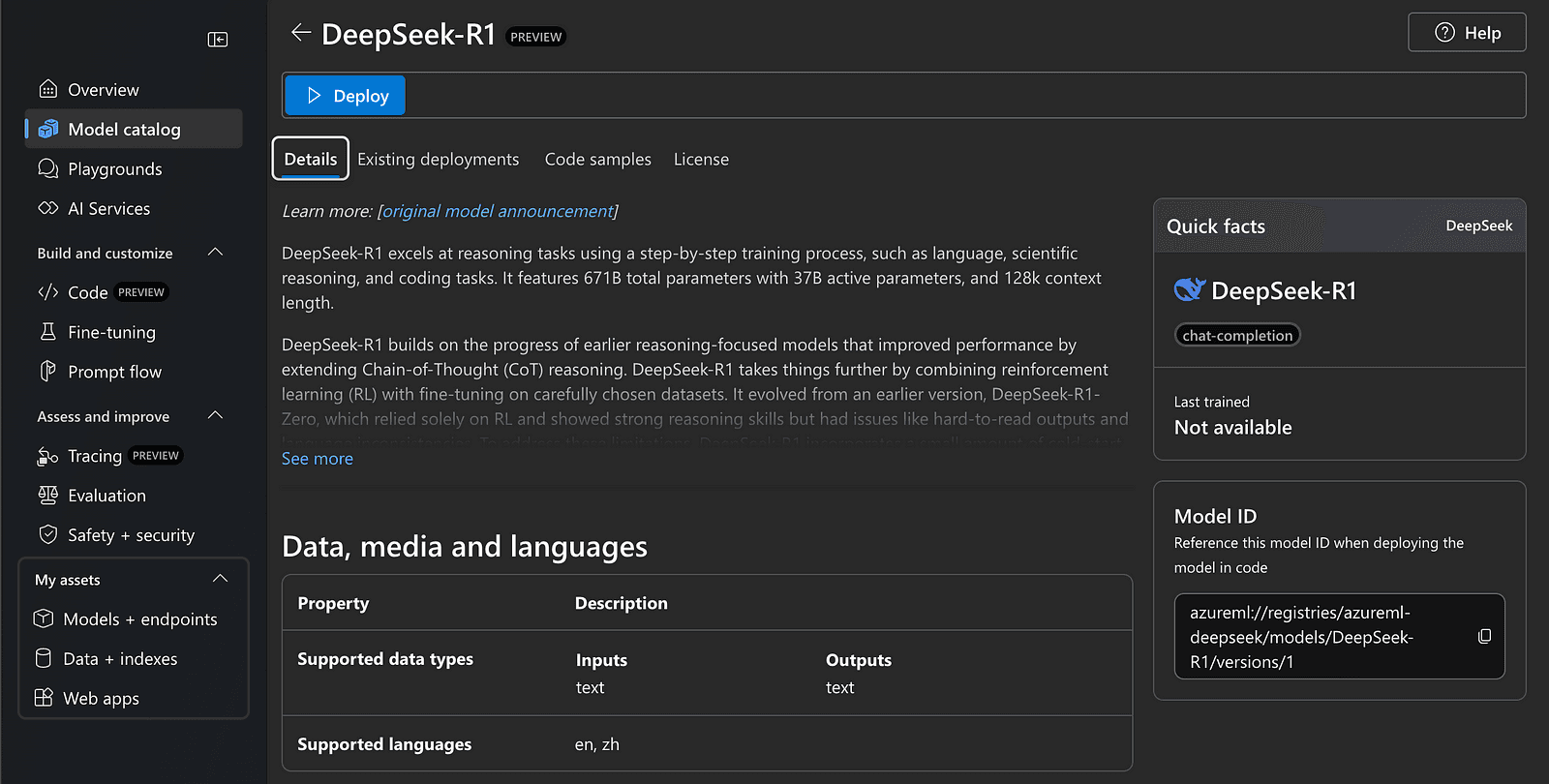Collapse the My assets section
This screenshot has height=784, width=1549.
click(221, 579)
